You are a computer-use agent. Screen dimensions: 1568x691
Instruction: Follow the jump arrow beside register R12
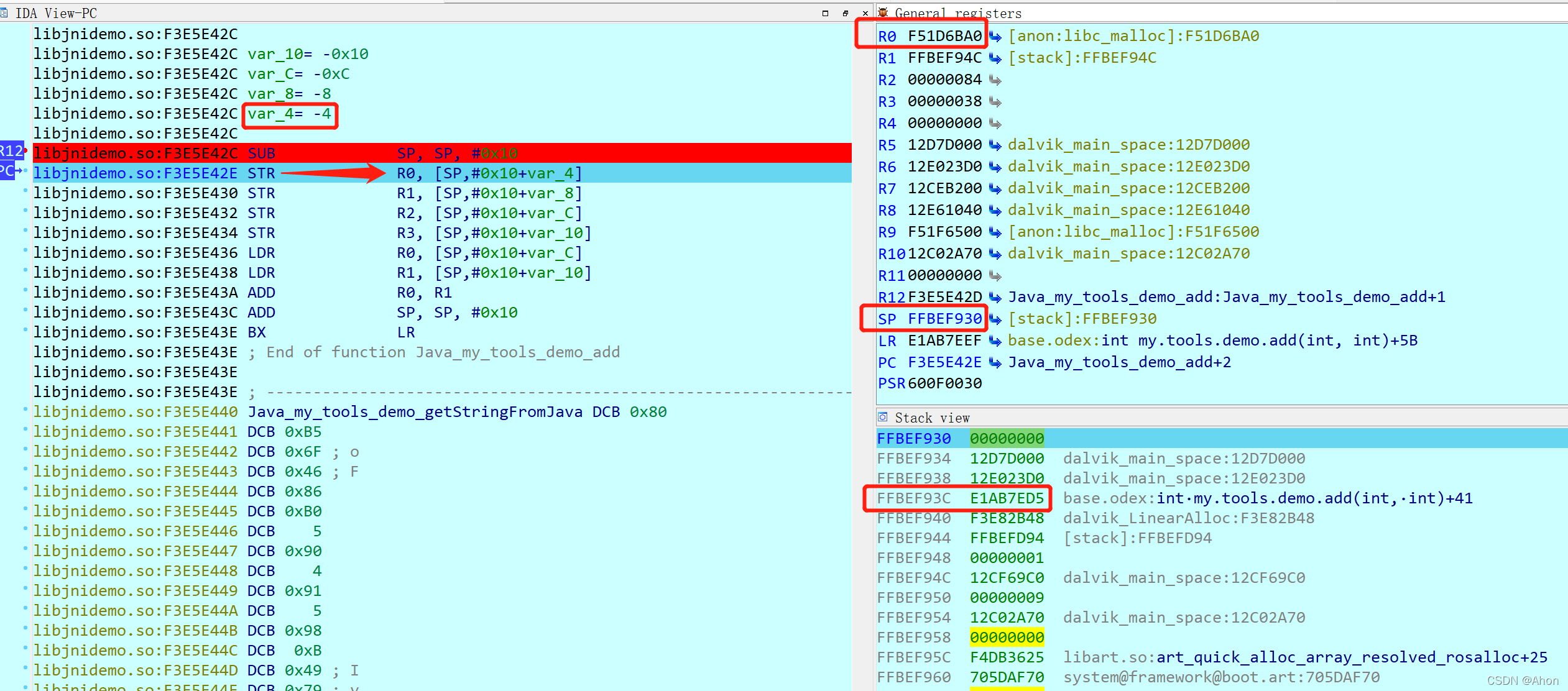(995, 297)
